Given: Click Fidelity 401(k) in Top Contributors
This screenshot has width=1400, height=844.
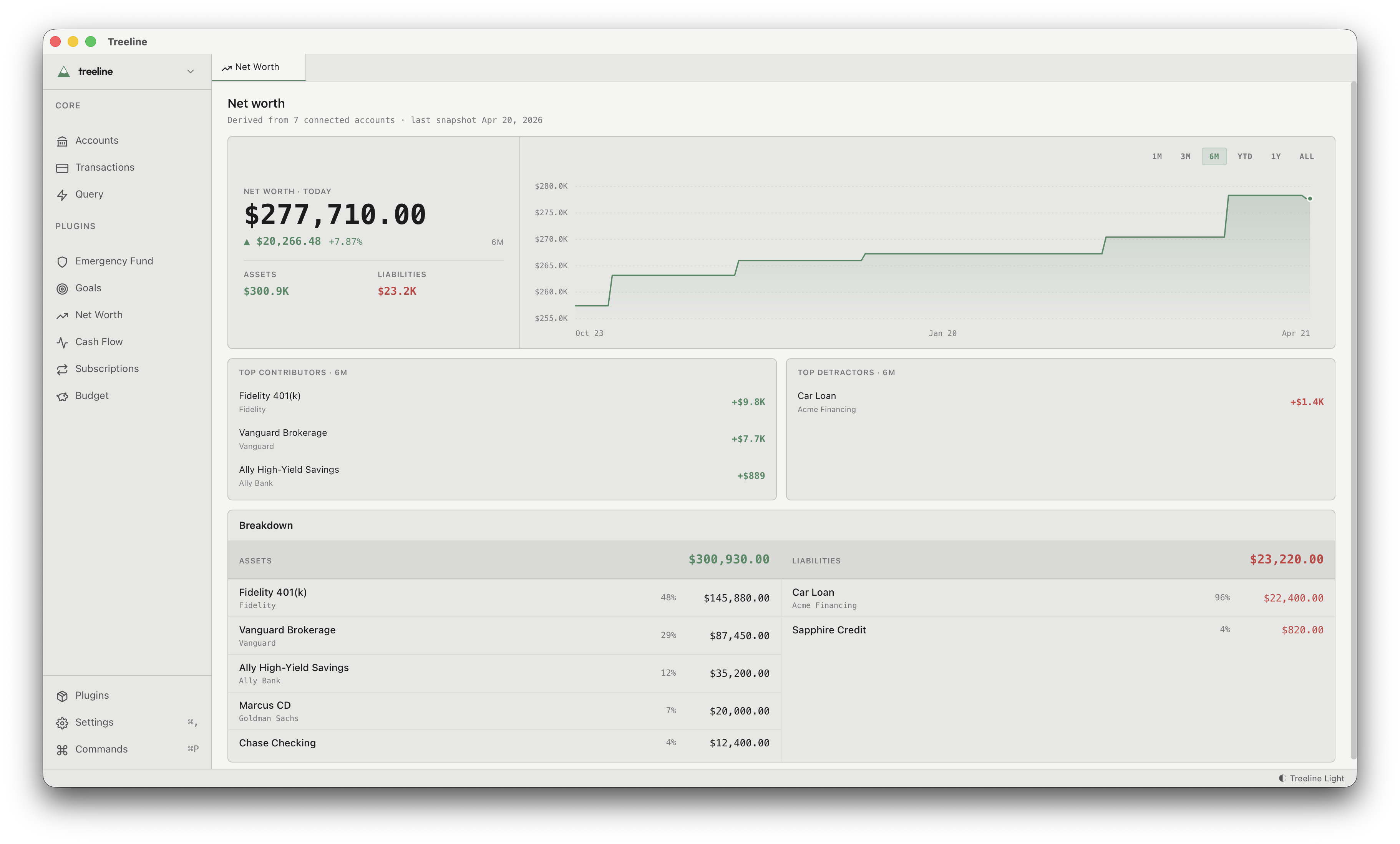Looking at the screenshot, I should (x=502, y=402).
